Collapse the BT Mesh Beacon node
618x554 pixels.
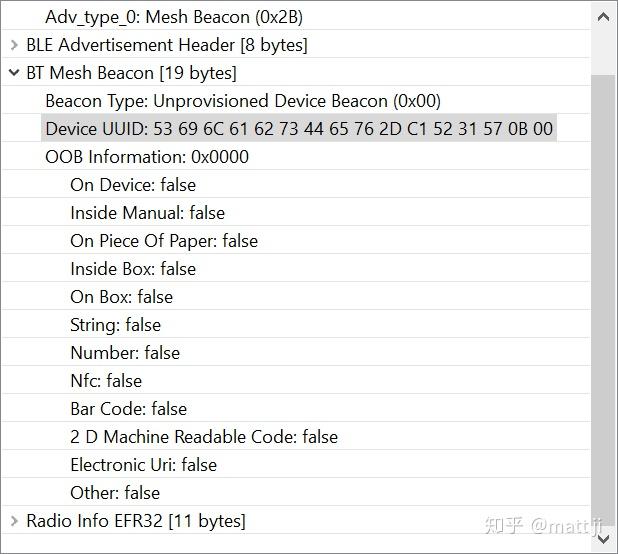[x=14, y=73]
